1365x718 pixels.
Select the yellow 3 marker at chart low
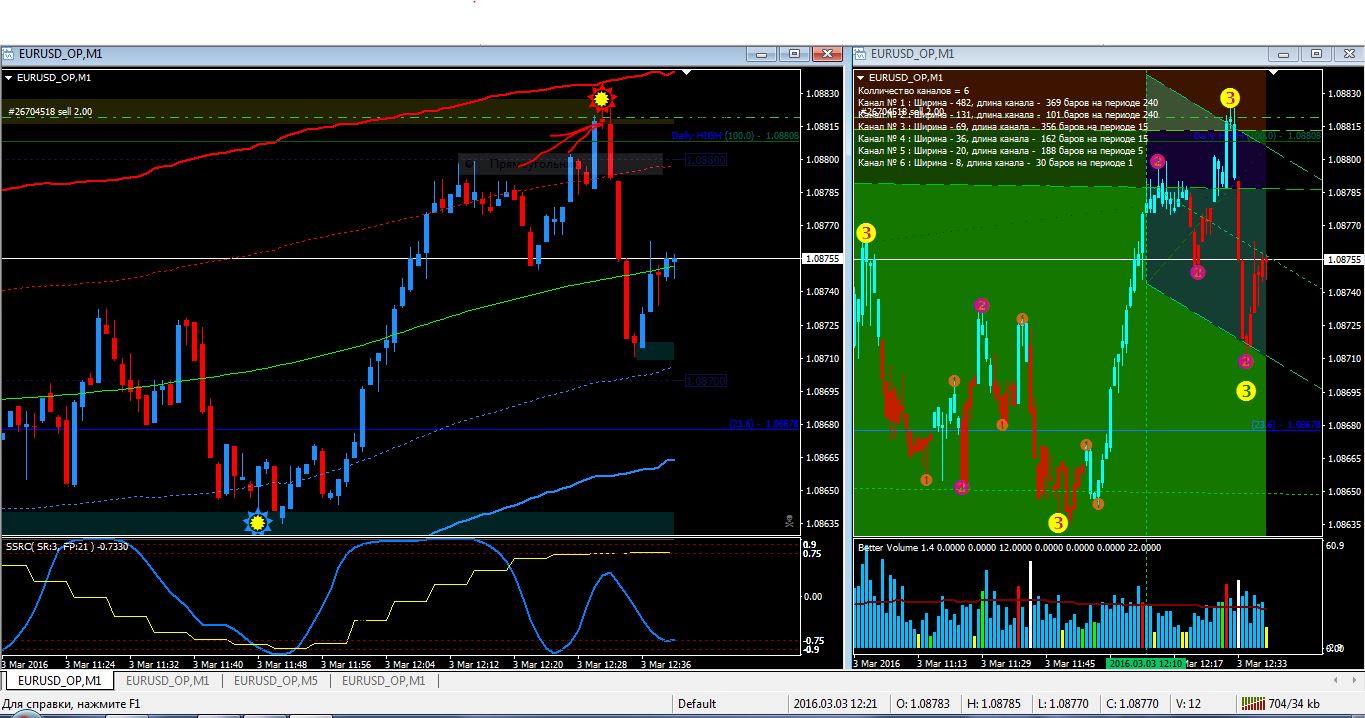(1058, 521)
